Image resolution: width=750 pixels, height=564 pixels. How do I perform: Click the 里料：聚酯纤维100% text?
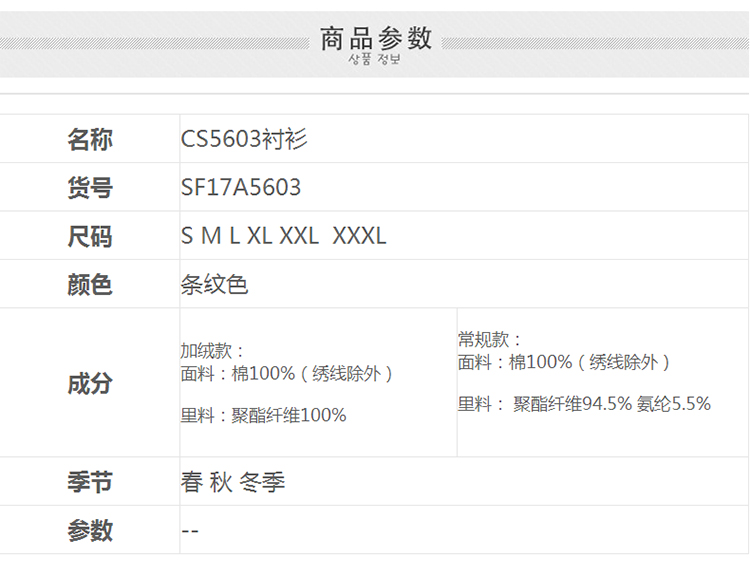pos(263,415)
